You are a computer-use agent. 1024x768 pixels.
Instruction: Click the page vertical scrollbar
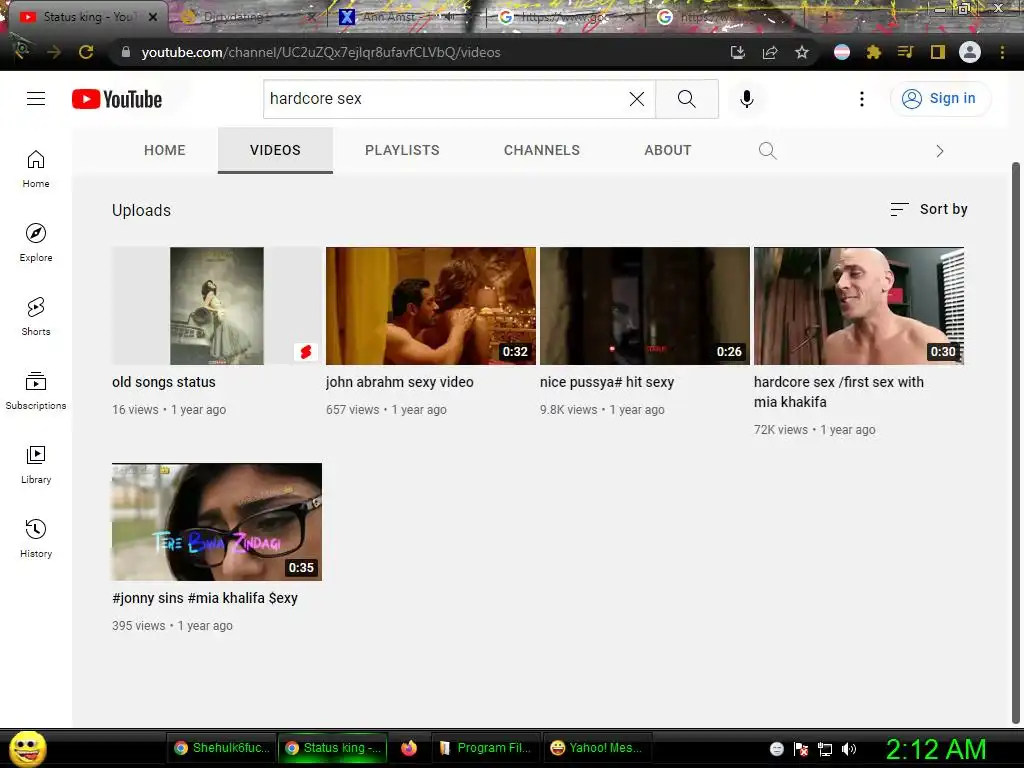tap(1016, 443)
